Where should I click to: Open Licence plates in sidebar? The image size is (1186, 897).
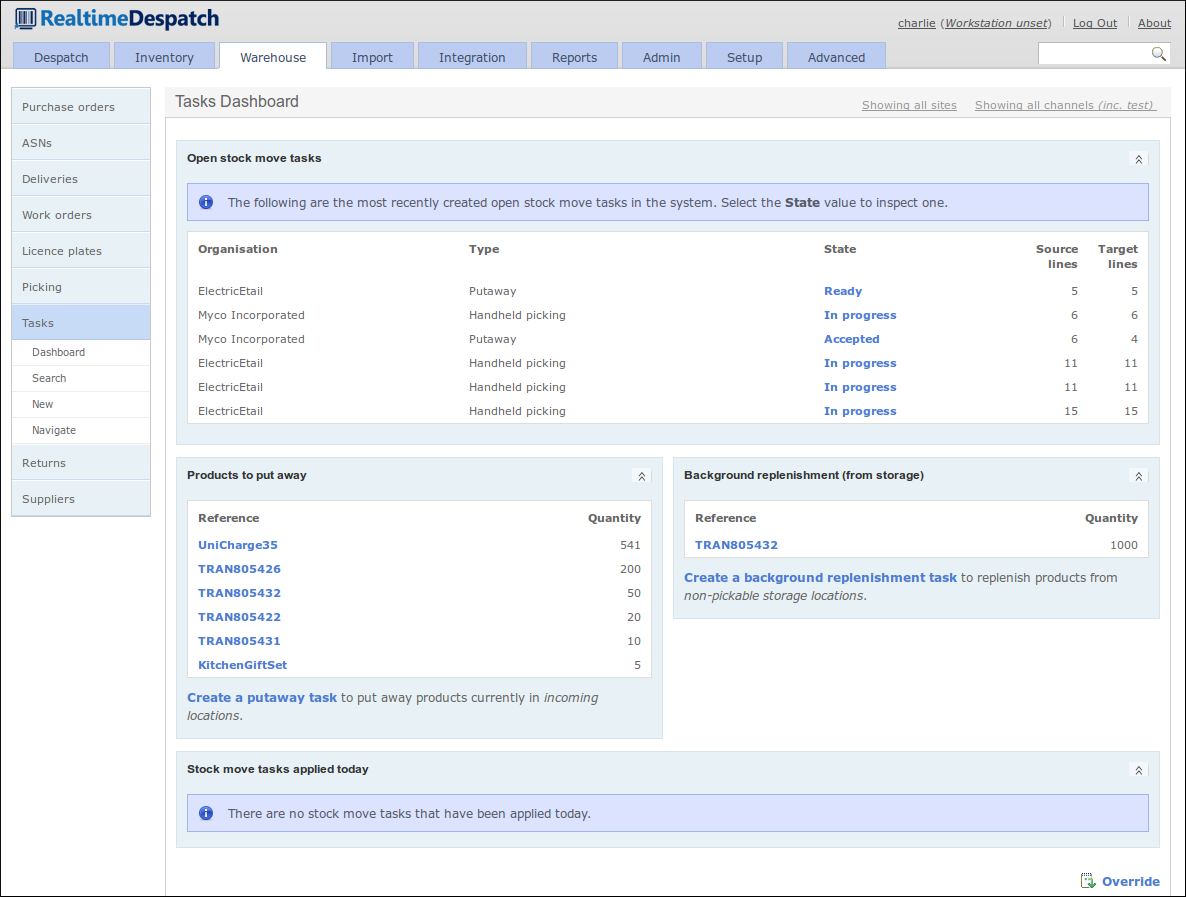81,251
